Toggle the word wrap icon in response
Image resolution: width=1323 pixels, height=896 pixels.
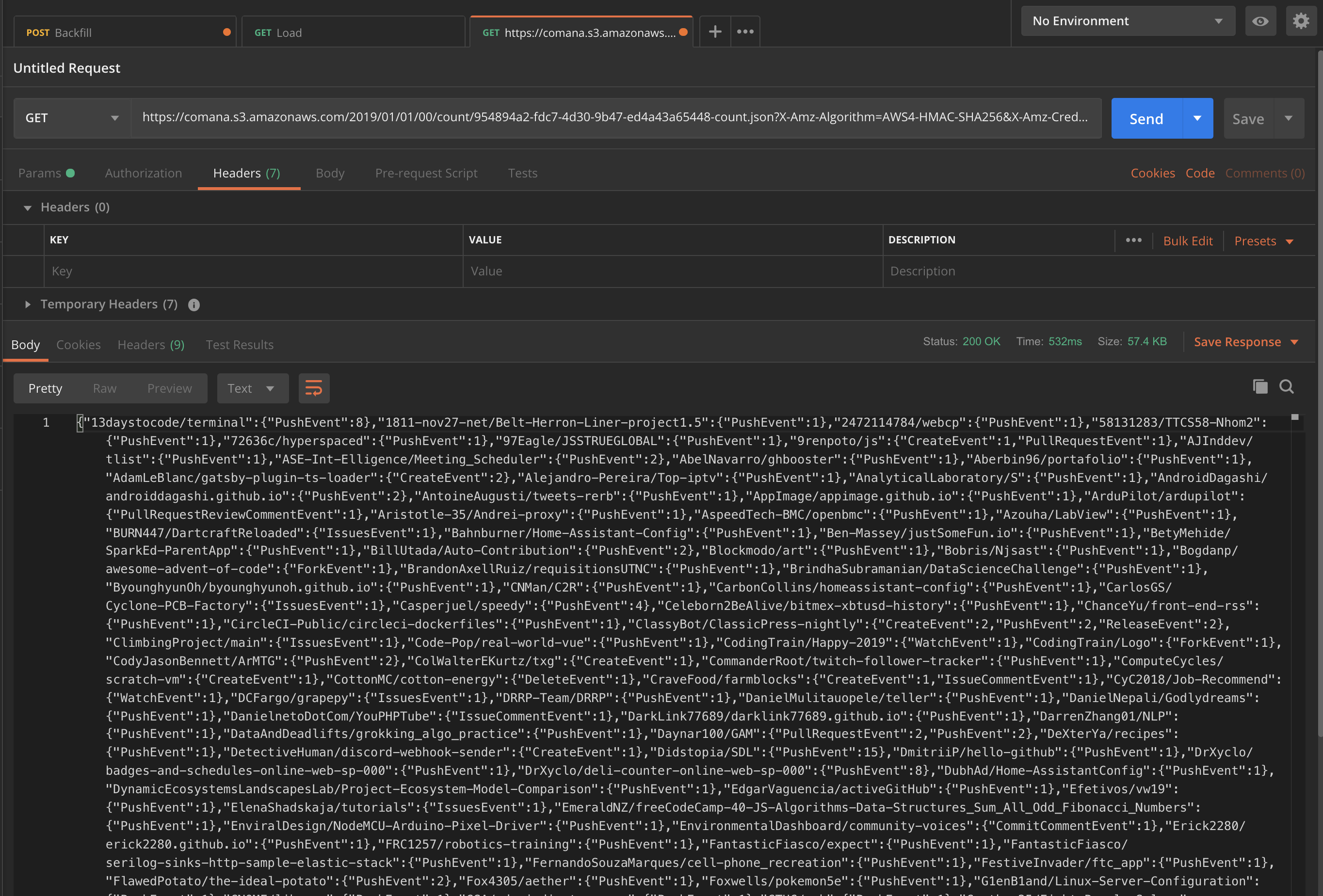(x=314, y=388)
